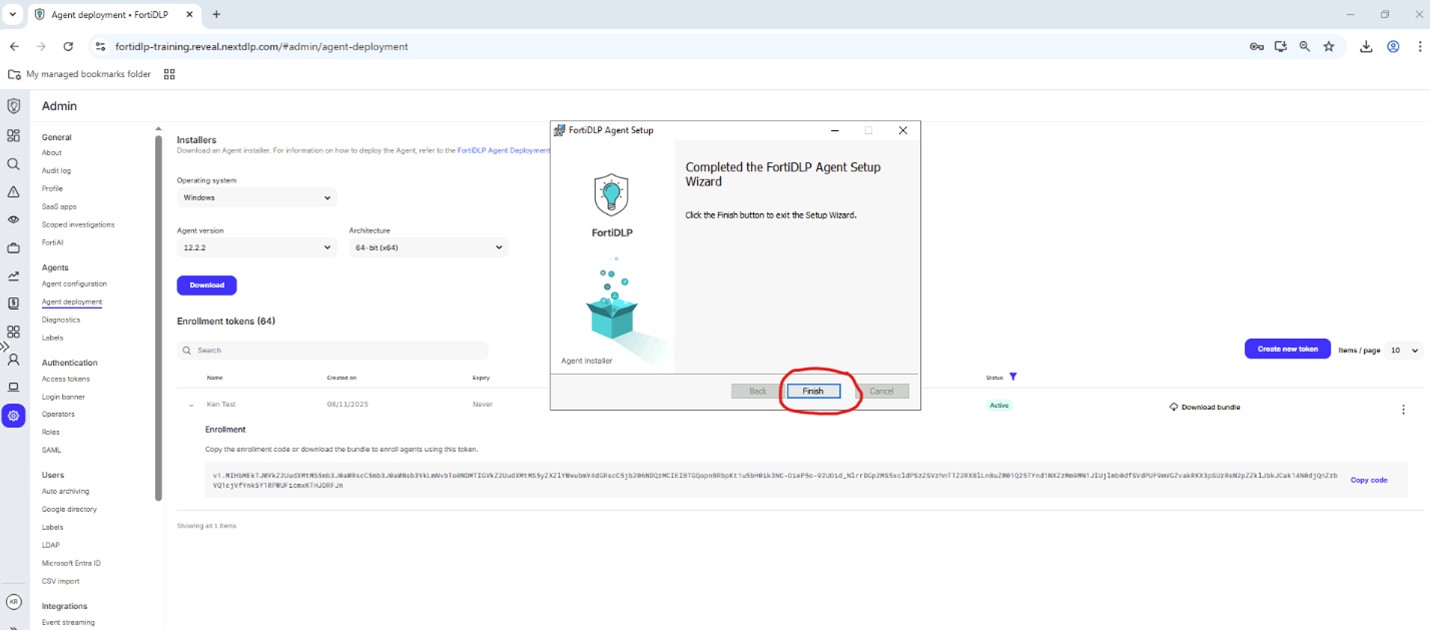Viewport: 1430px width, 630px height.
Task: Open Audit log in the Admin menu
Action: (56, 171)
